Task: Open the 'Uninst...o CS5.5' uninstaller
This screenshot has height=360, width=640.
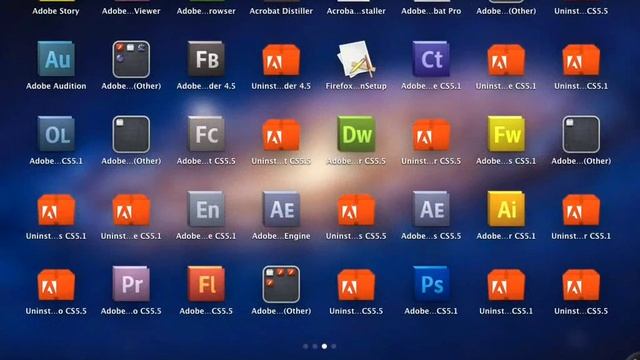Action: (56, 285)
